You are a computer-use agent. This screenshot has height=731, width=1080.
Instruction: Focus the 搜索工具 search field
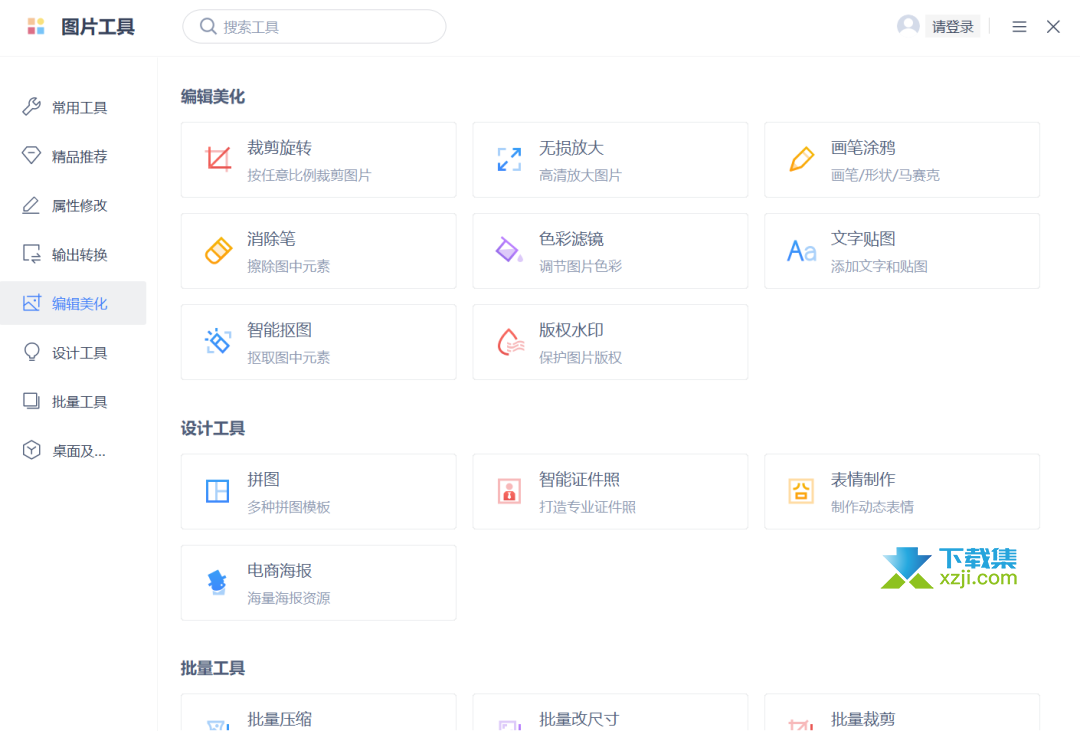click(314, 26)
